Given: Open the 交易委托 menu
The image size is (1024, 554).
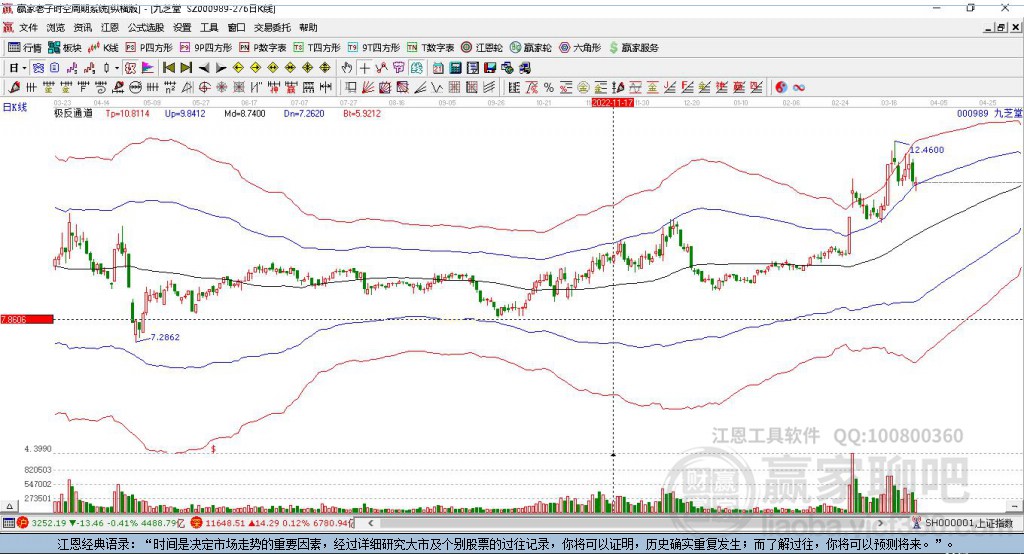Looking at the screenshot, I should click(x=272, y=27).
